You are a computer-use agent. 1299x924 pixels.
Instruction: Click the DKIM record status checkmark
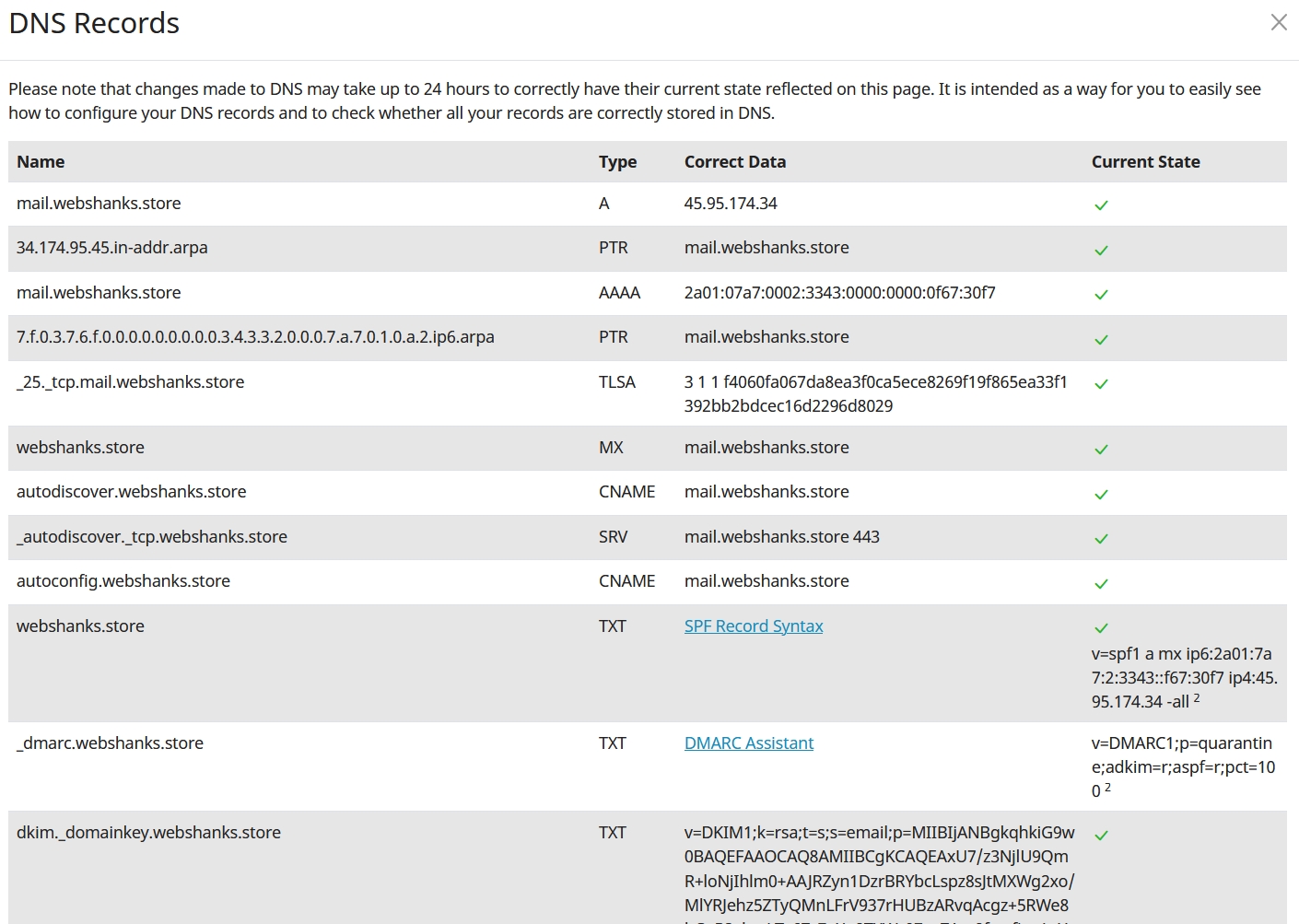(1101, 836)
